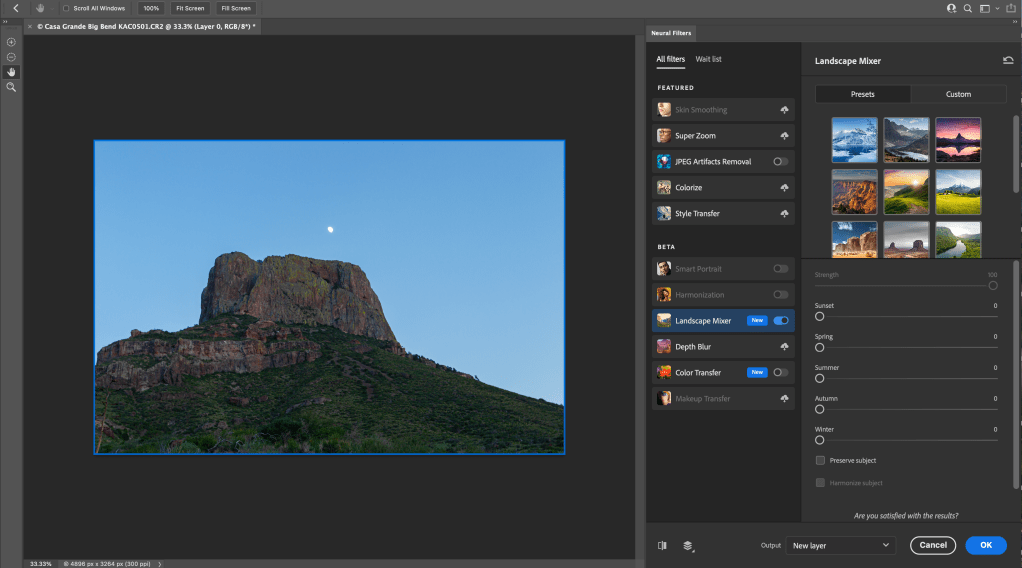Click the Fit Screen button
The height and width of the screenshot is (568, 1022).
click(189, 8)
